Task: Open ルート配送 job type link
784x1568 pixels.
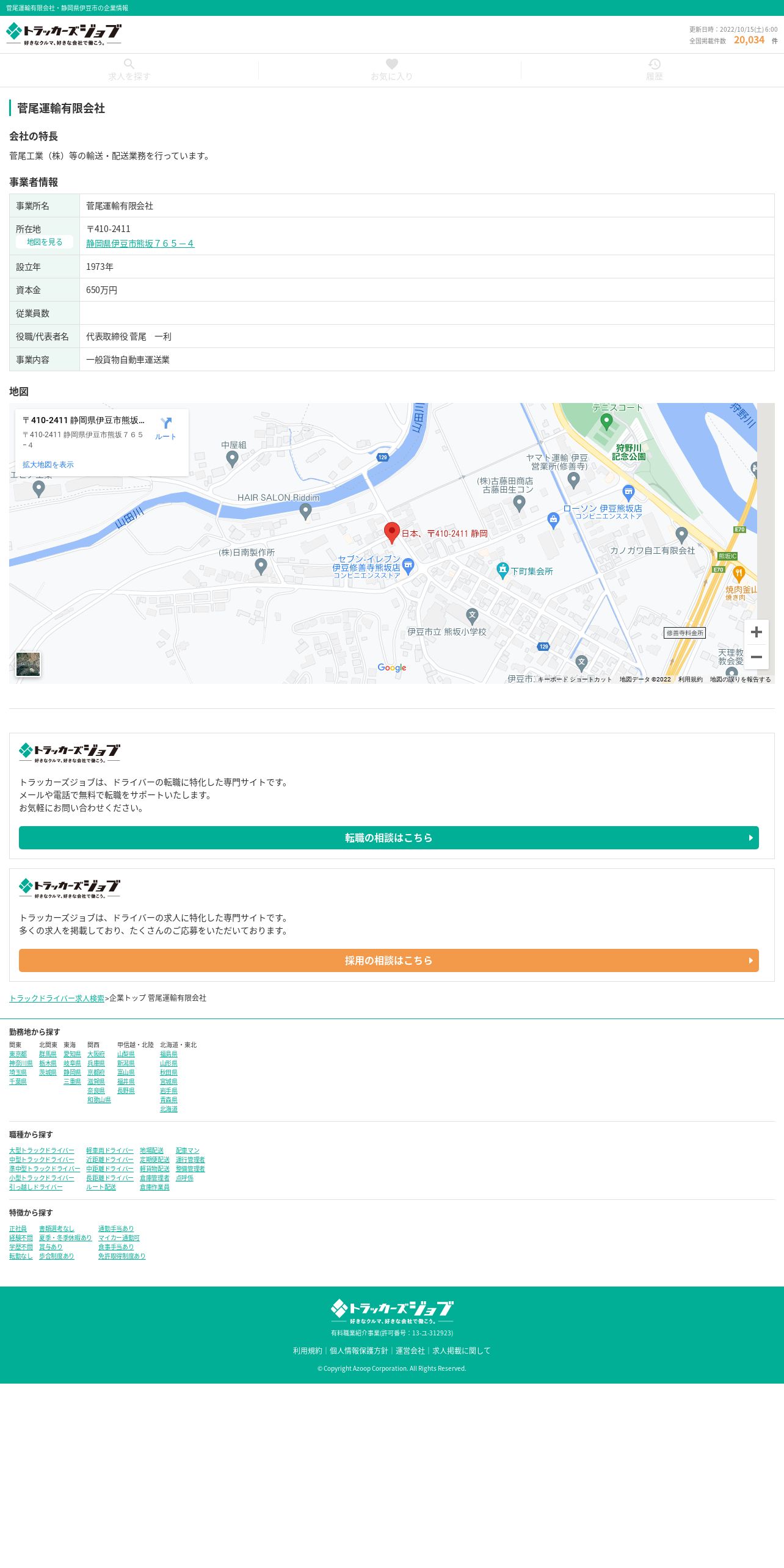Action: [x=101, y=1188]
